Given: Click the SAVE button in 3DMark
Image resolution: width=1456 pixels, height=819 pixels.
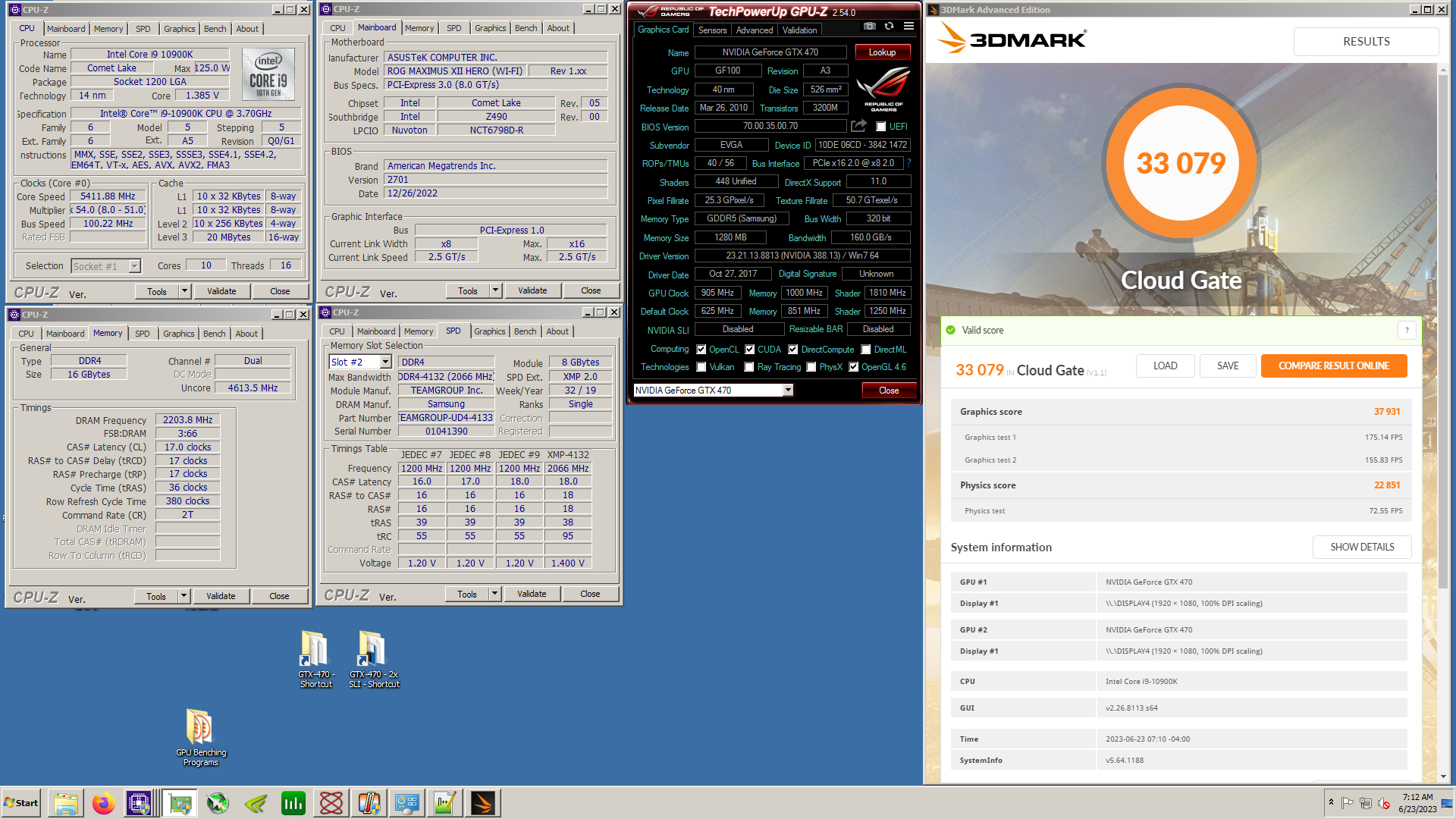Looking at the screenshot, I should point(1228,366).
